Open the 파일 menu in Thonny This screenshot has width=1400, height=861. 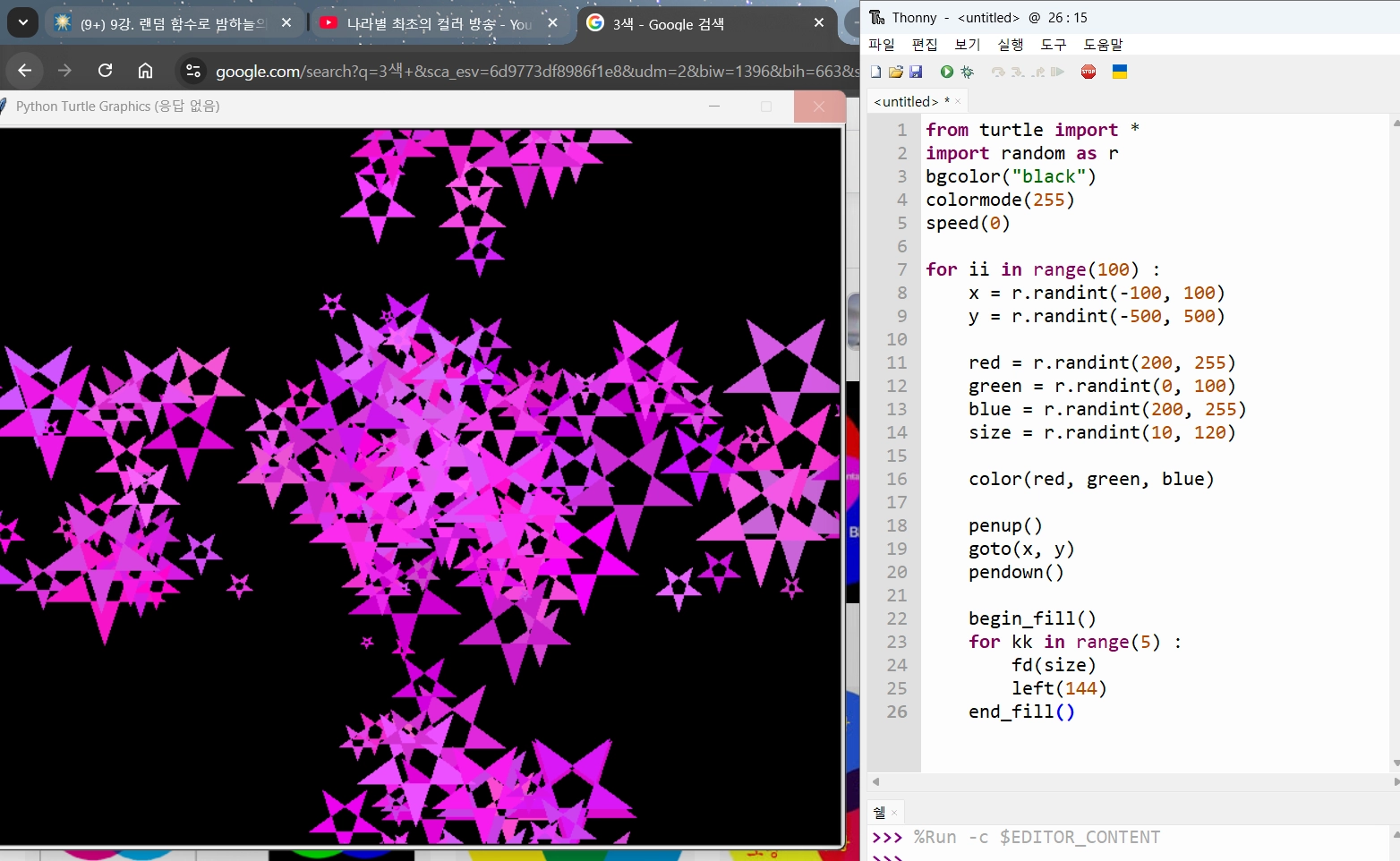[882, 45]
